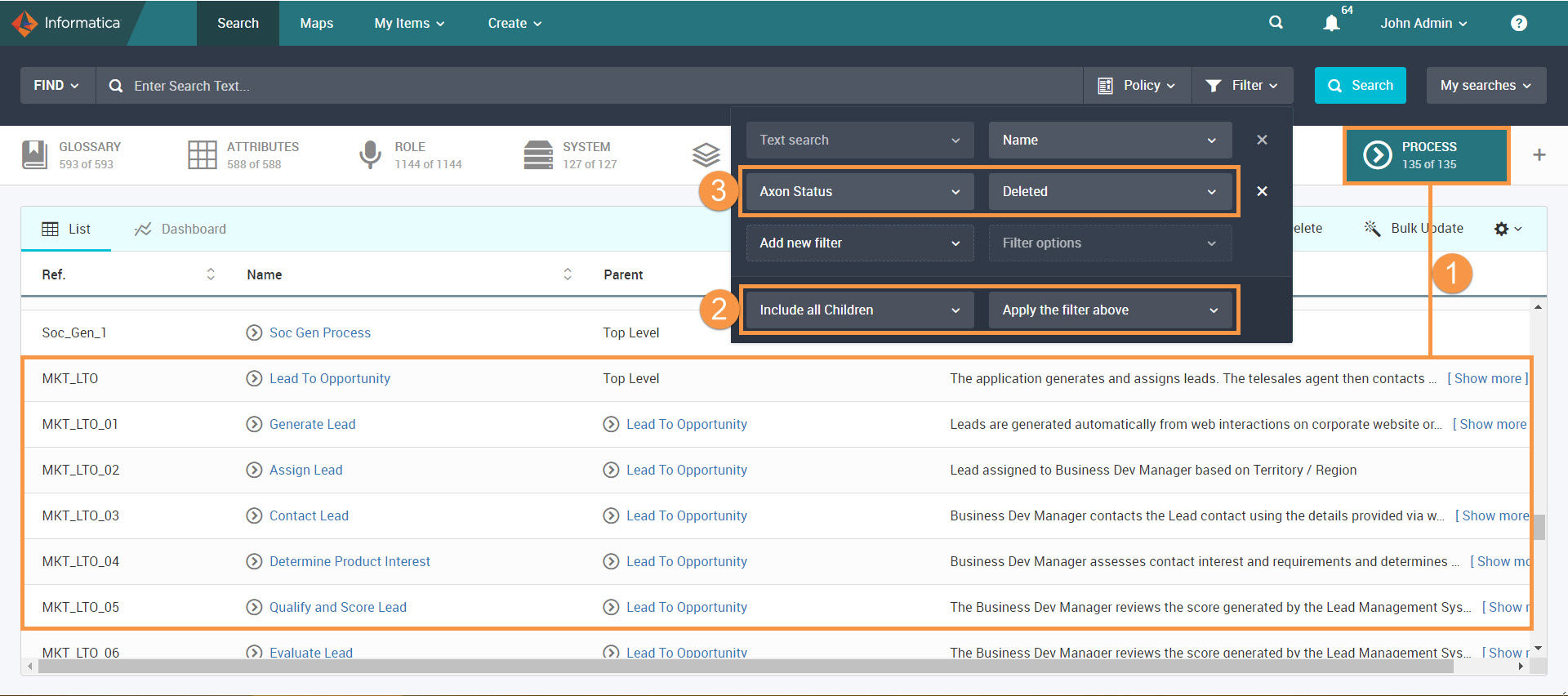Click the blue Search button
1568x696 pixels.
pos(1360,85)
